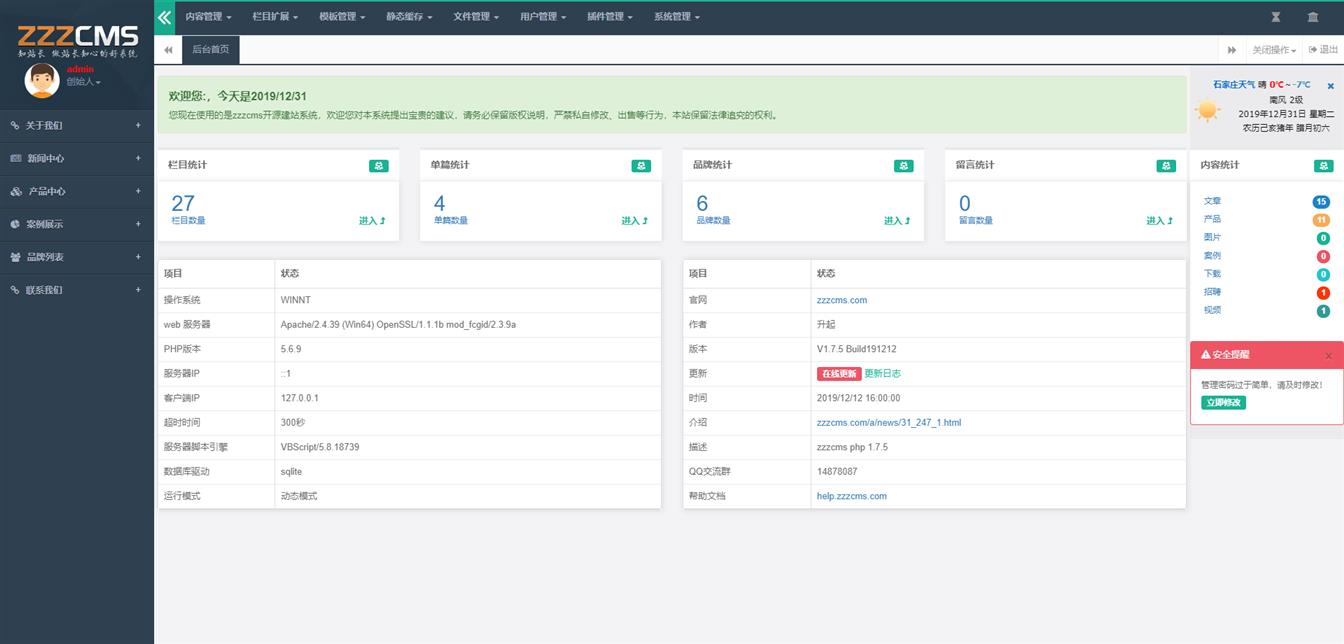The width and height of the screenshot is (1344, 644).
Task: Open the 静态缓存 menu
Action: coord(409,17)
